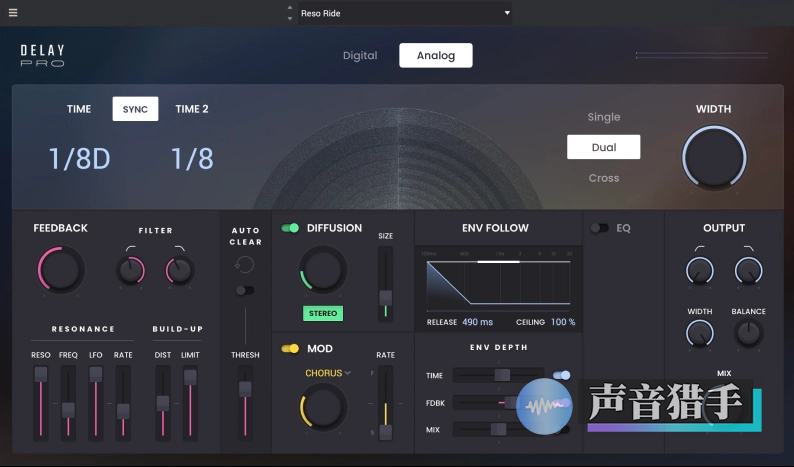The image size is (794, 467).
Task: Click the 1/8D time value
Action: pos(79,159)
